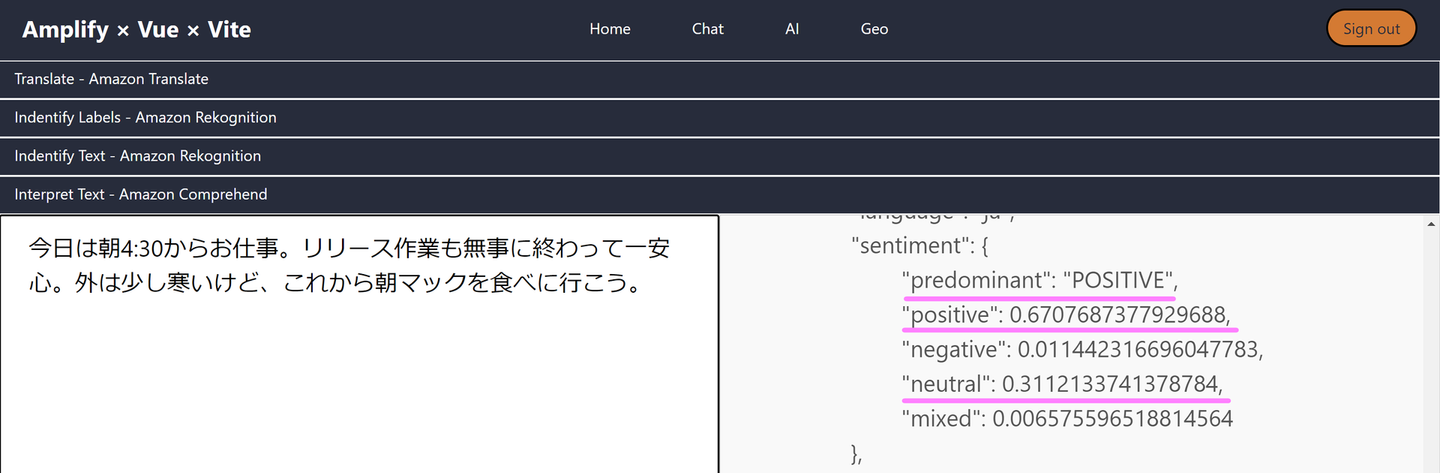Image resolution: width=1440 pixels, height=473 pixels.
Task: Click the "predominant": "POSITIVE" line
Action: (x=1040, y=281)
